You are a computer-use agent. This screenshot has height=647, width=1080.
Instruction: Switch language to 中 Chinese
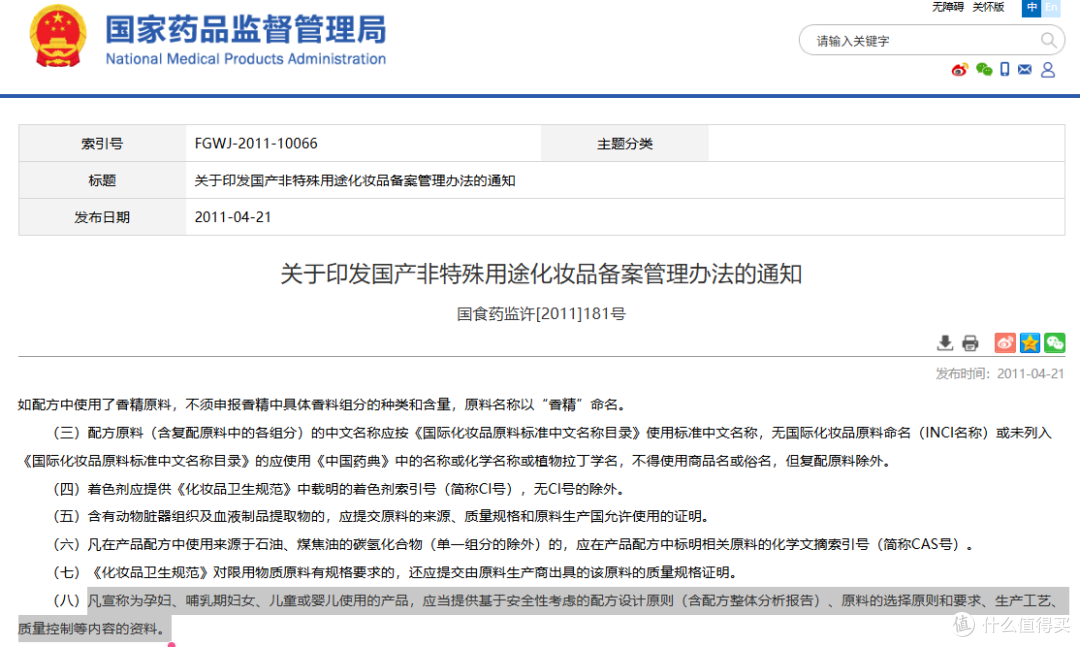pyautogui.click(x=1031, y=8)
